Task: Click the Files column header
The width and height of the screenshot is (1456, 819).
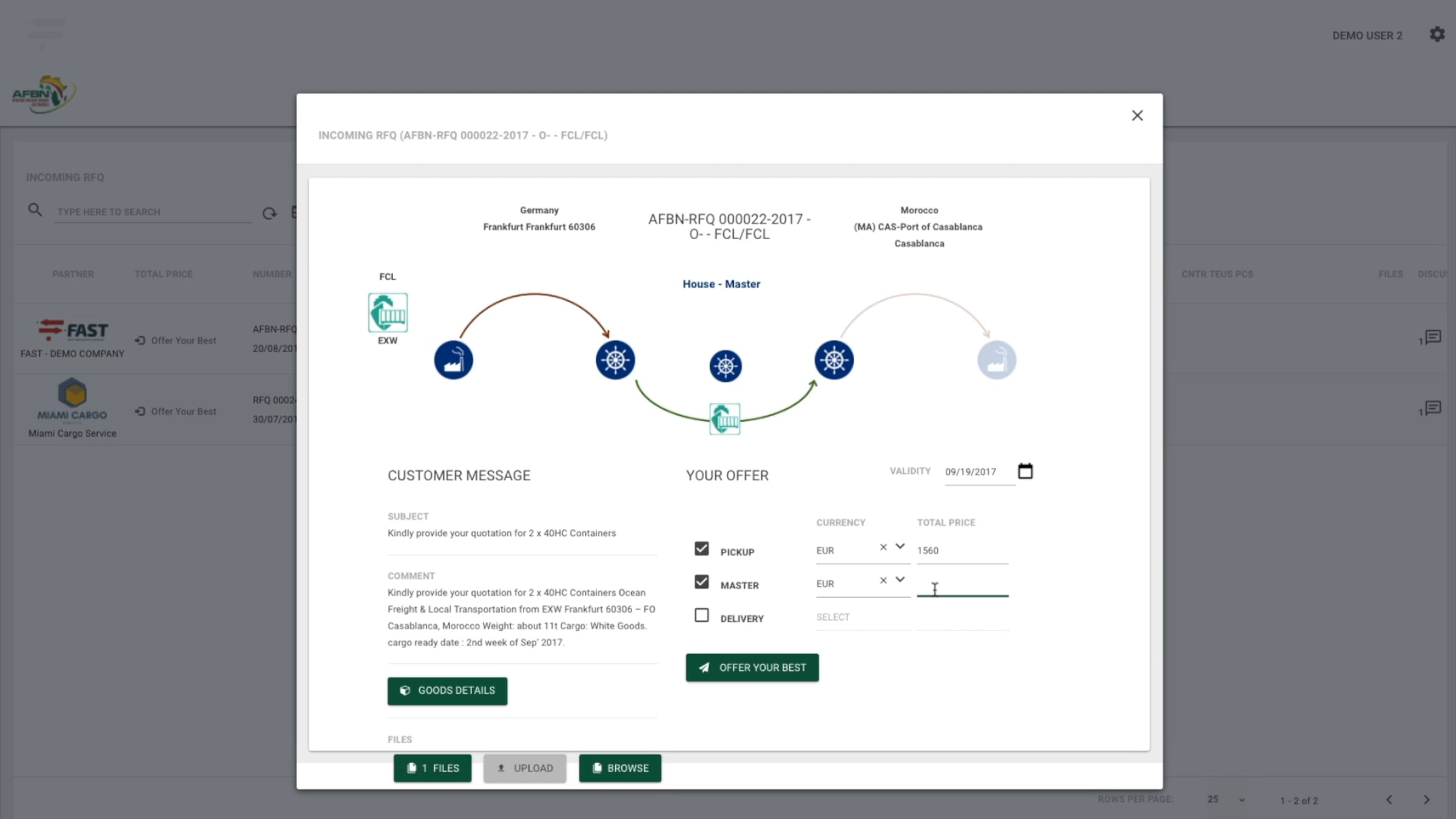Action: coord(1390,274)
